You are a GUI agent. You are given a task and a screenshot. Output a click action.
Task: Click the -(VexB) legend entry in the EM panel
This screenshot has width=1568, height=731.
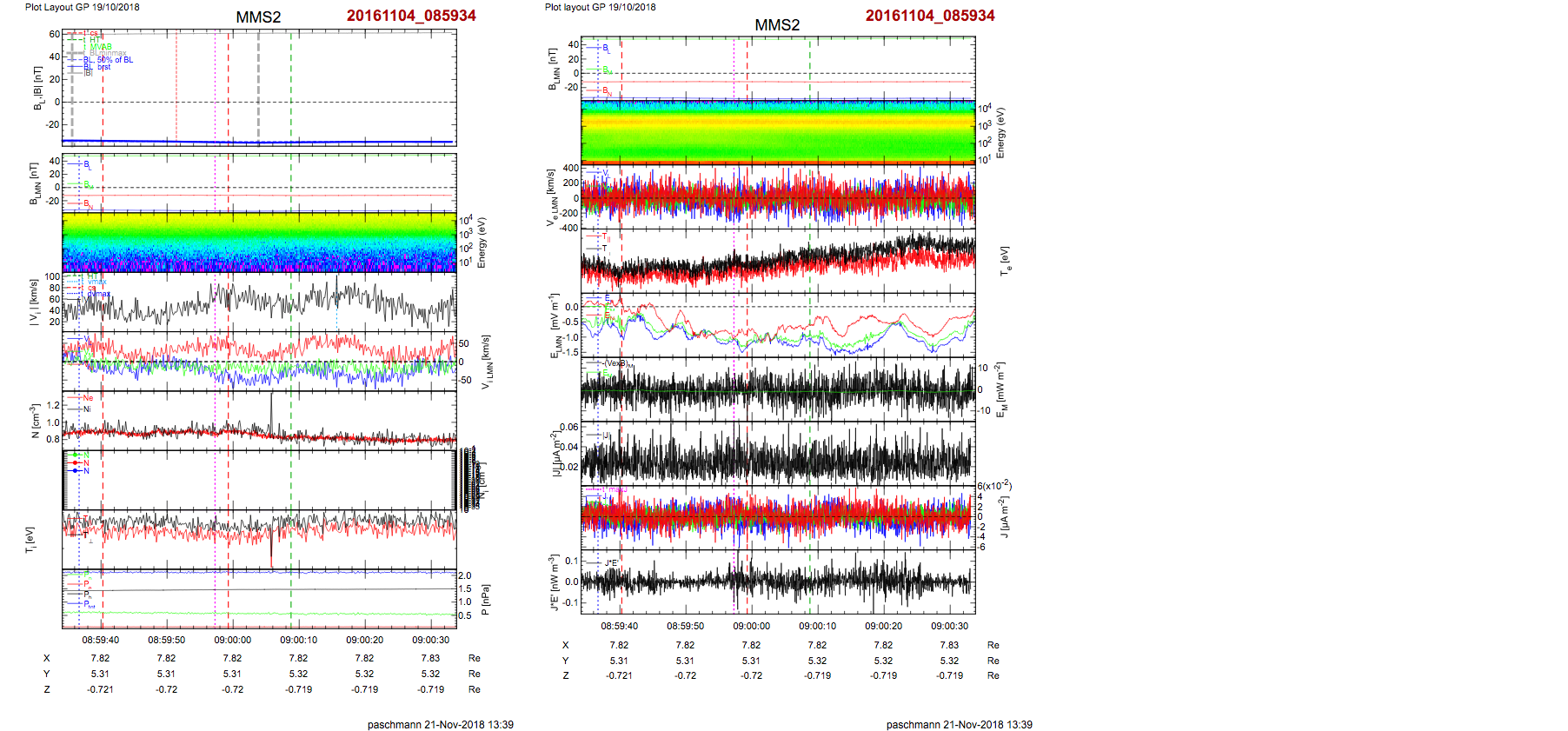617,363
